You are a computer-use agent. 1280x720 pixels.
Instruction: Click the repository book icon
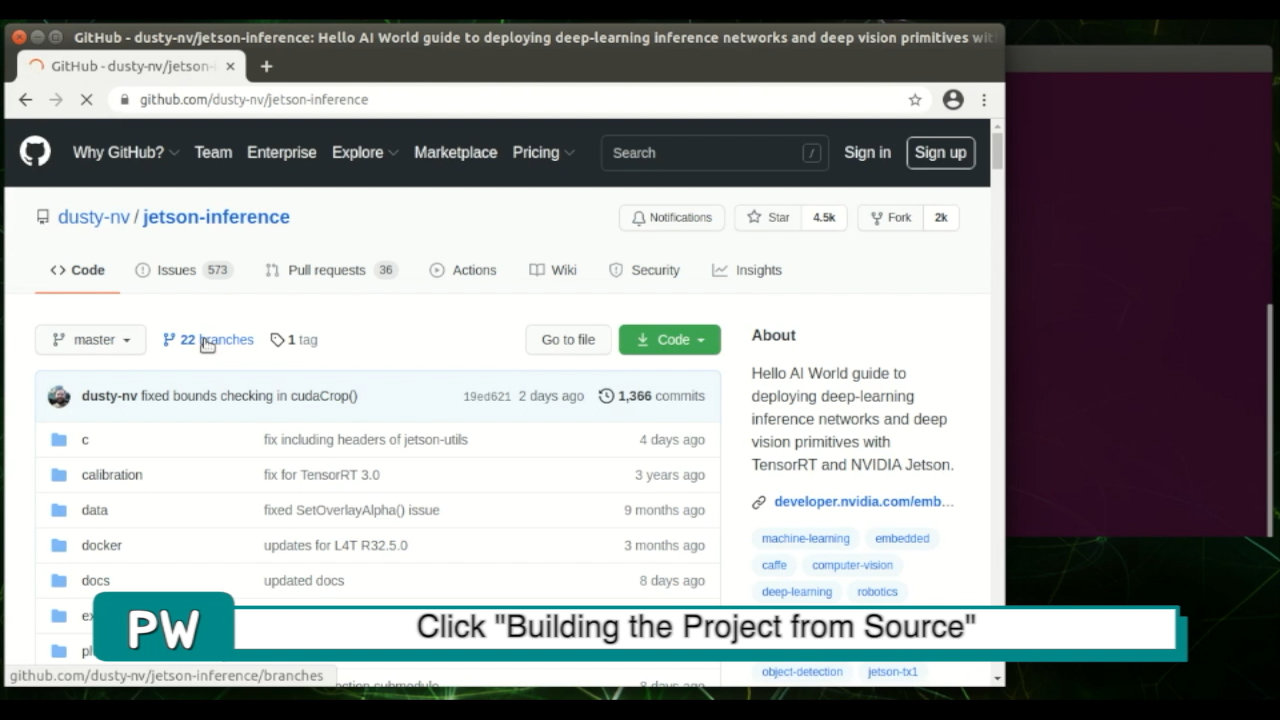click(x=43, y=217)
